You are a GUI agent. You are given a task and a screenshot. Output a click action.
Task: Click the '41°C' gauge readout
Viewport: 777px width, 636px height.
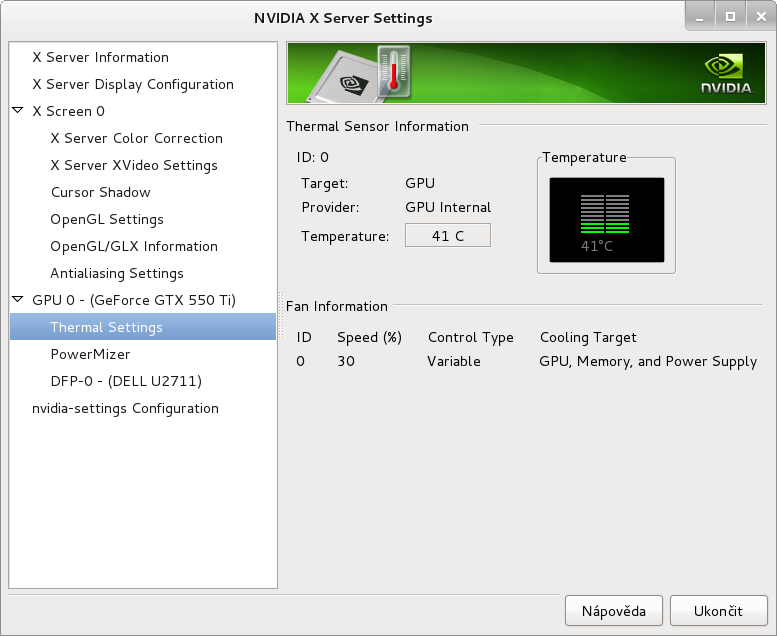pyautogui.click(x=597, y=246)
